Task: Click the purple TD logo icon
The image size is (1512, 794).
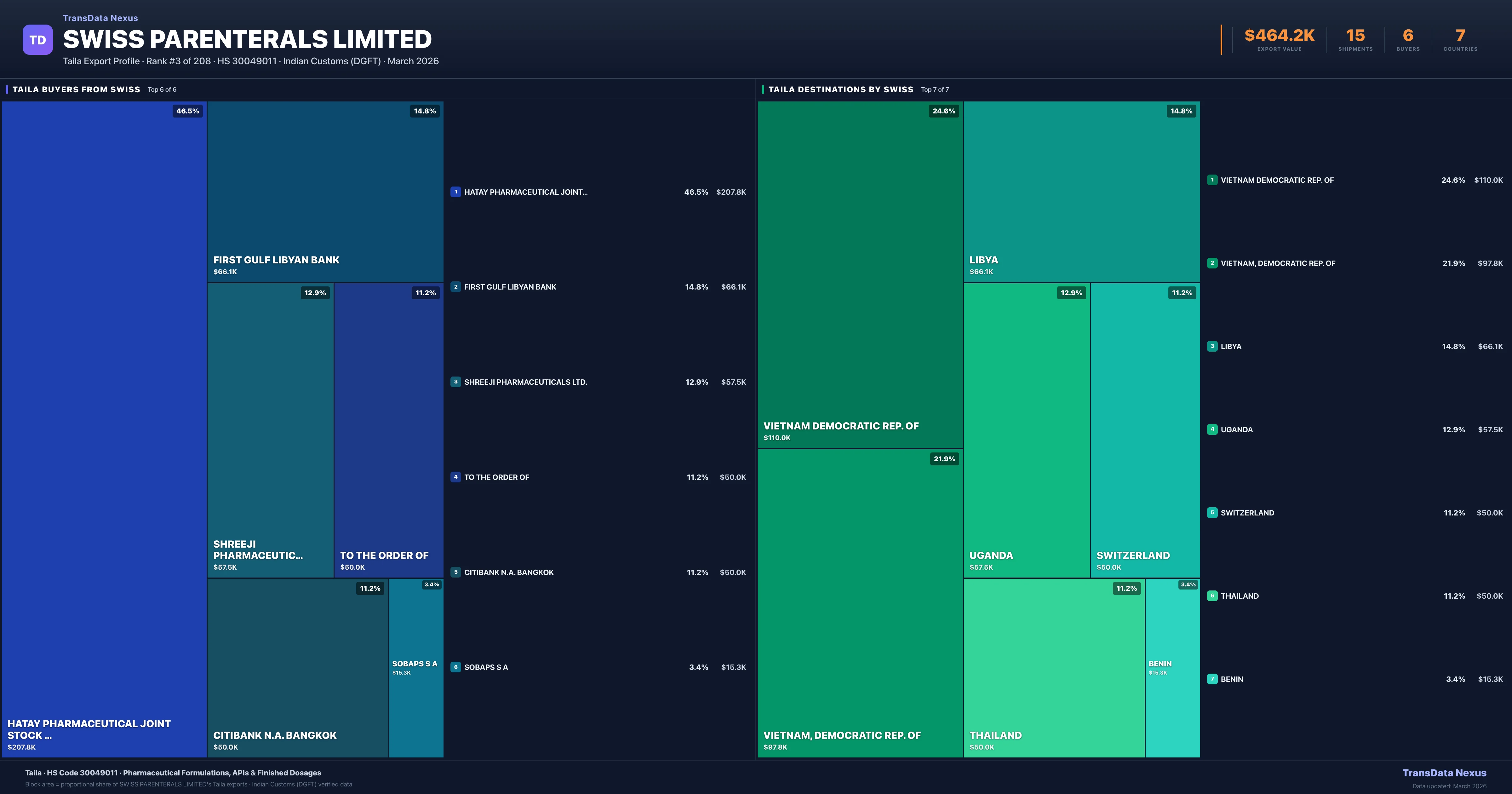Action: [x=37, y=40]
